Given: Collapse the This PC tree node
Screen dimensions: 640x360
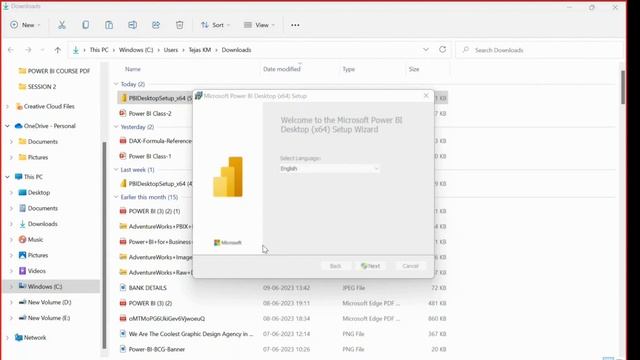Looking at the screenshot, I should tap(7, 177).
